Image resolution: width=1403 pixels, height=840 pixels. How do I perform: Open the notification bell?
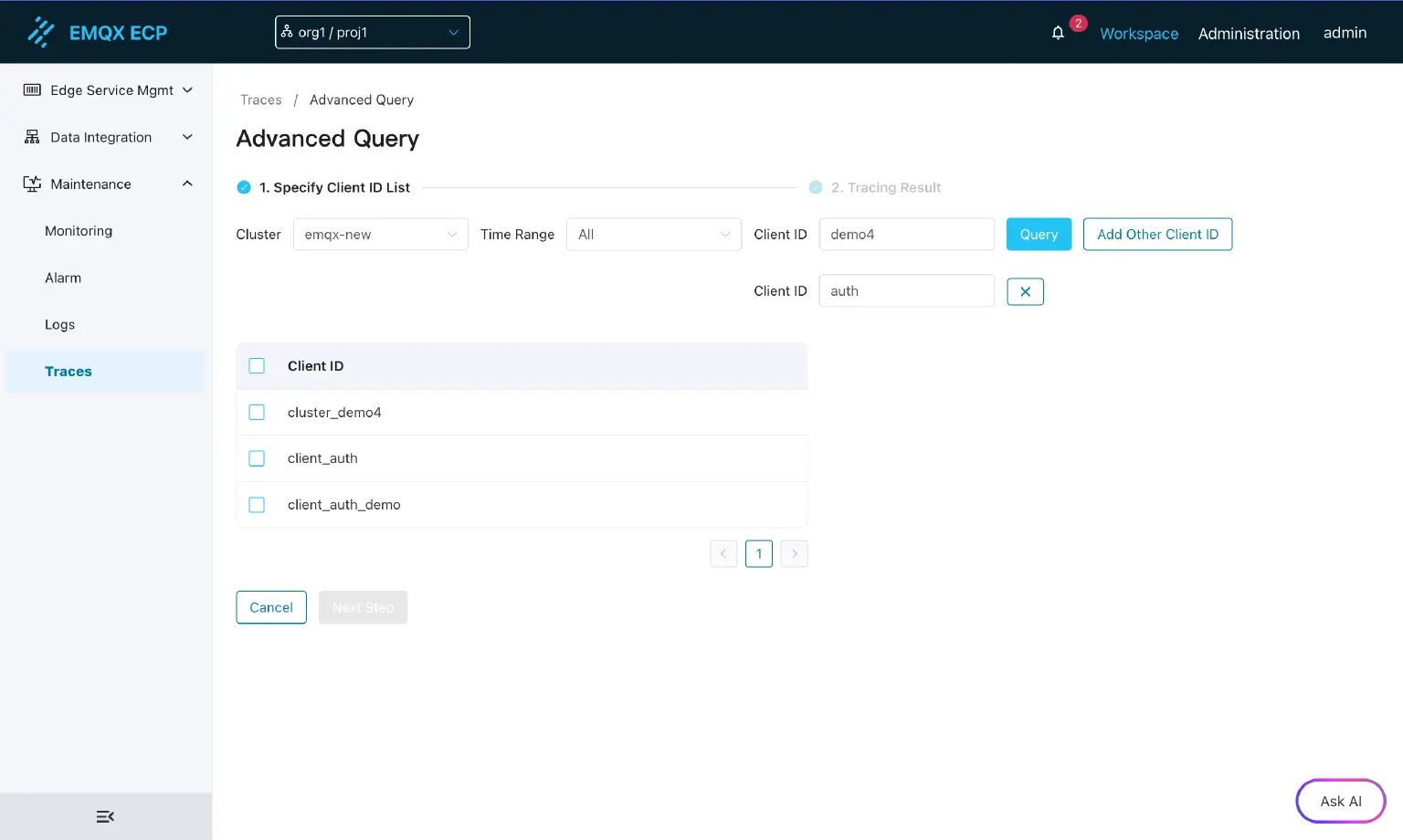(x=1058, y=33)
